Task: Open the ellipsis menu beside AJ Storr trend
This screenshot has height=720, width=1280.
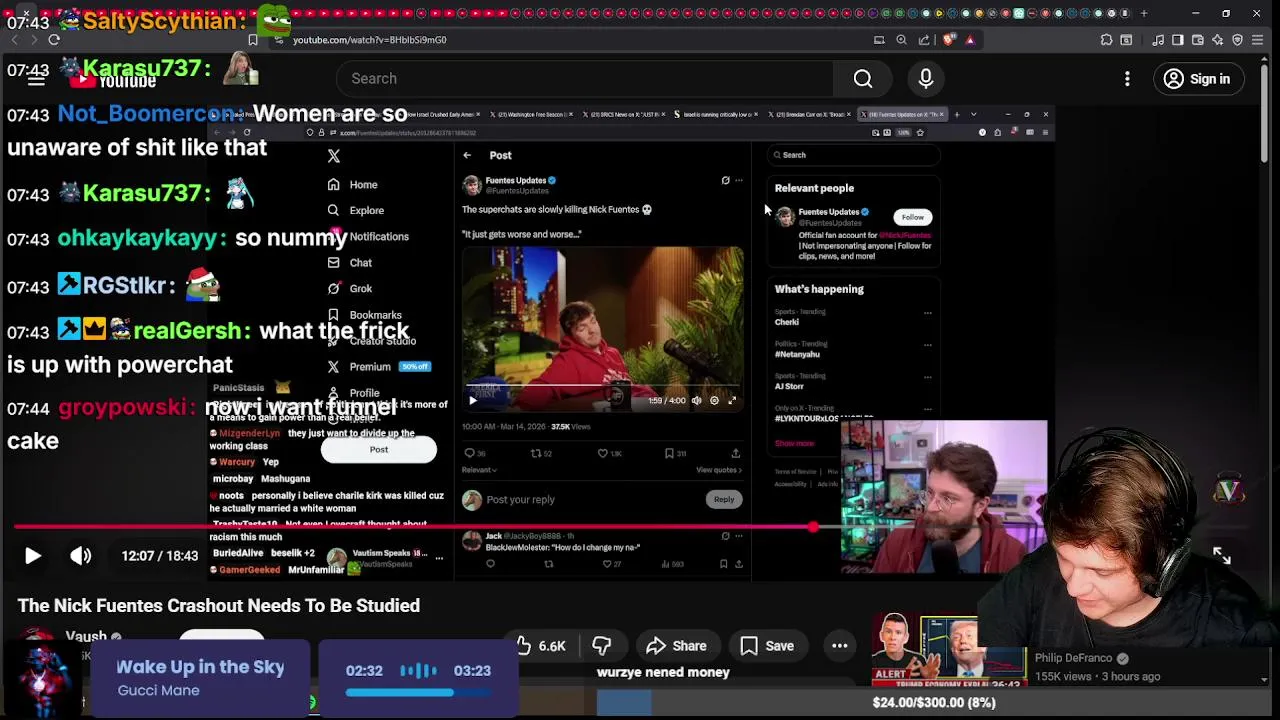Action: [928, 377]
